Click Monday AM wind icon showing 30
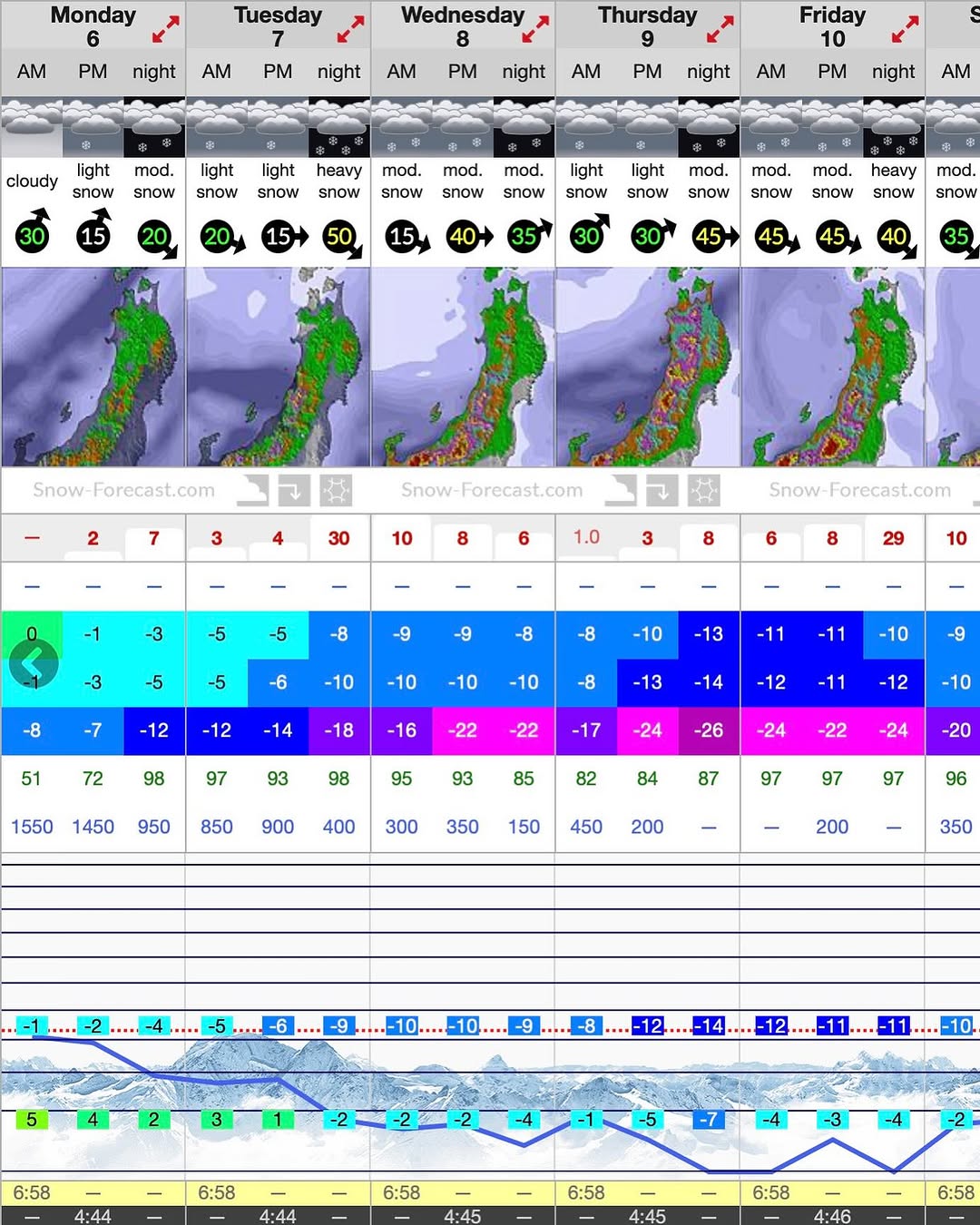The width and height of the screenshot is (980, 1225). coord(33,233)
